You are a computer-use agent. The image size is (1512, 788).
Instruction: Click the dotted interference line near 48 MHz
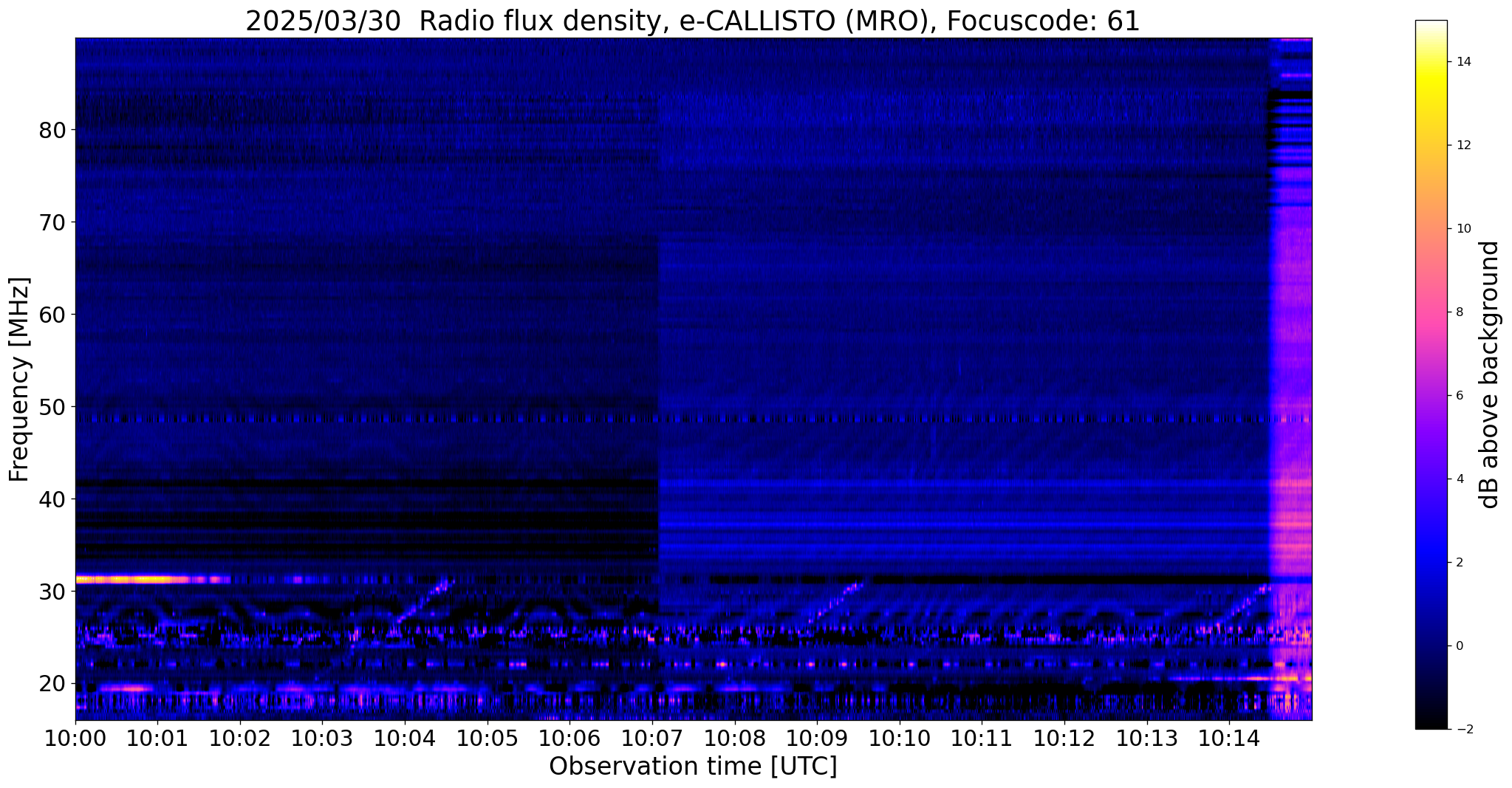(x=693, y=419)
